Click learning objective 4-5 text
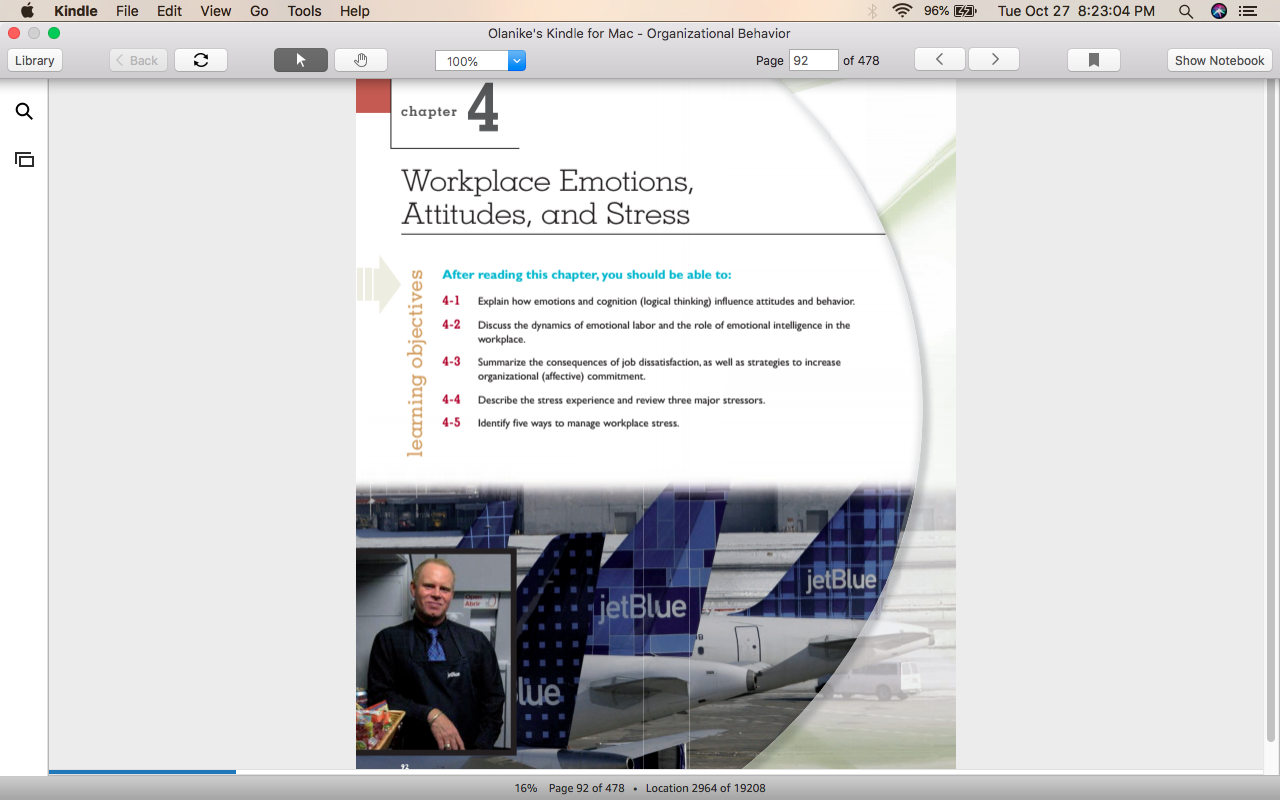Screen dimensions: 1280x800 [x=578, y=423]
